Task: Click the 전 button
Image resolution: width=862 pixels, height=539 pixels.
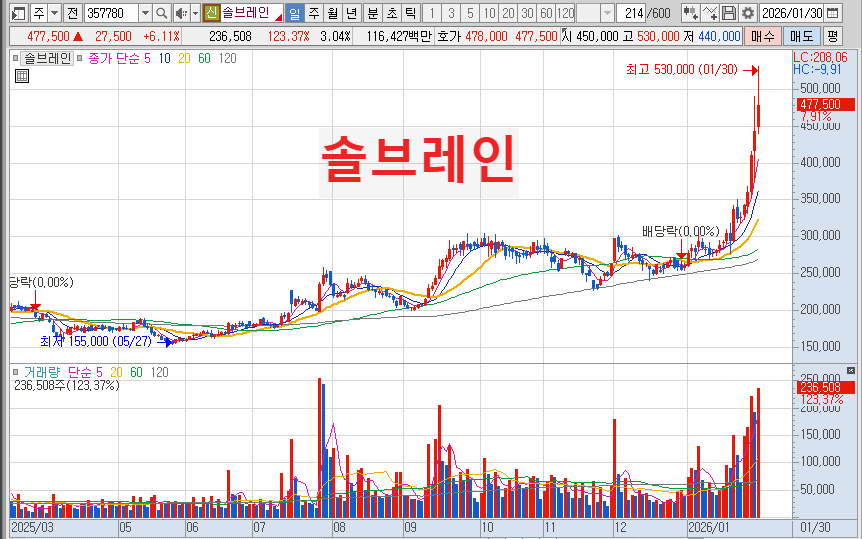Action: (73, 13)
